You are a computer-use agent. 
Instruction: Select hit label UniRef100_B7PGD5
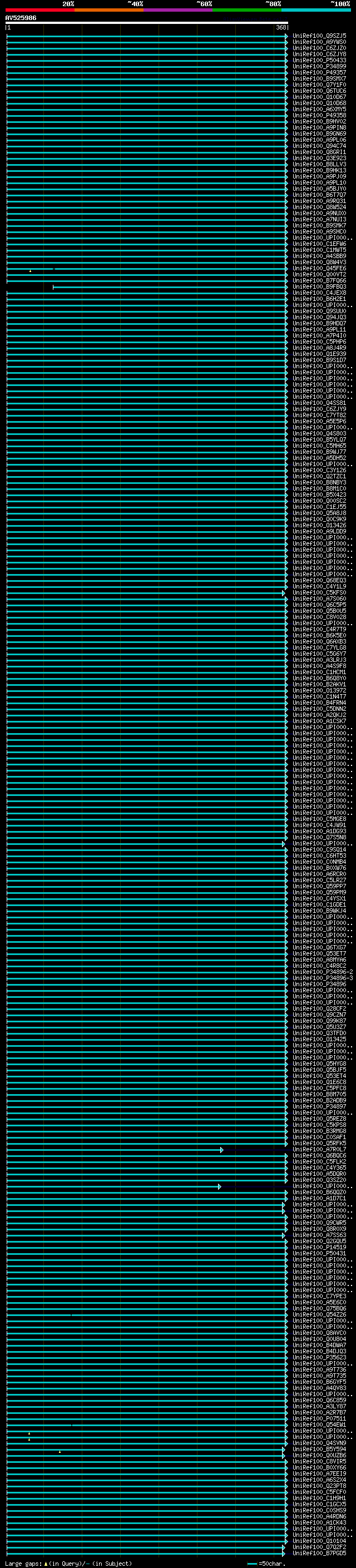[x=319, y=1554]
